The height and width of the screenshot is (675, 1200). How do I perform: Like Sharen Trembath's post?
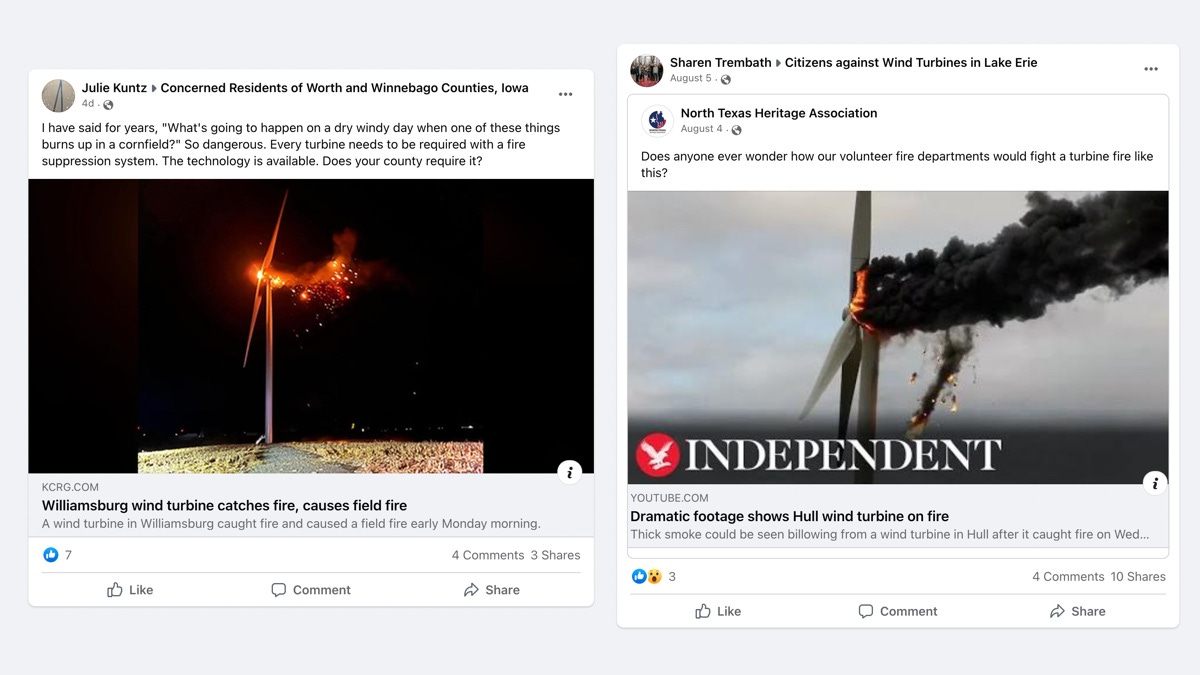tap(718, 611)
